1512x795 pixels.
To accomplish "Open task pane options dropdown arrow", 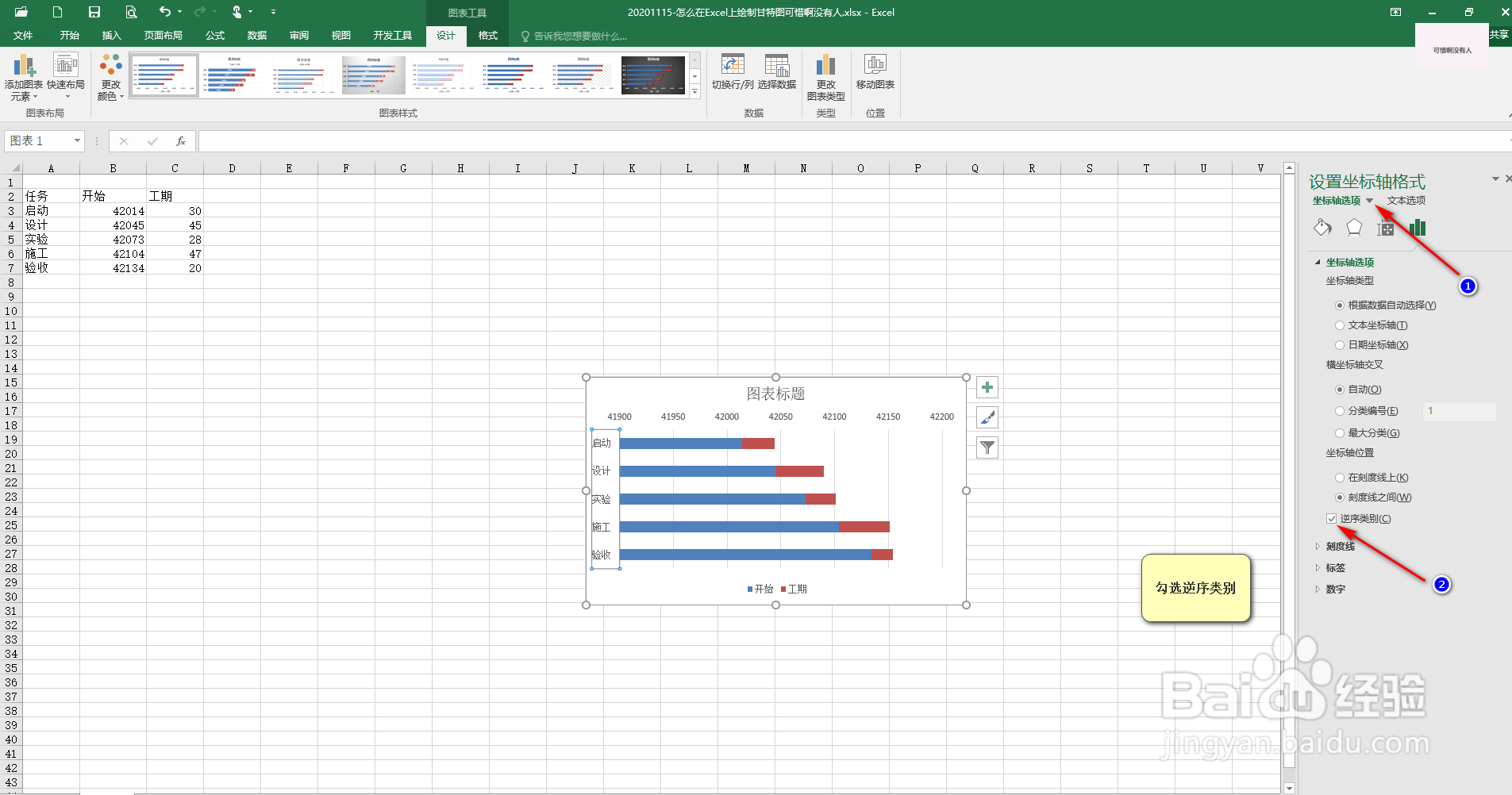I will pyautogui.click(x=1495, y=179).
